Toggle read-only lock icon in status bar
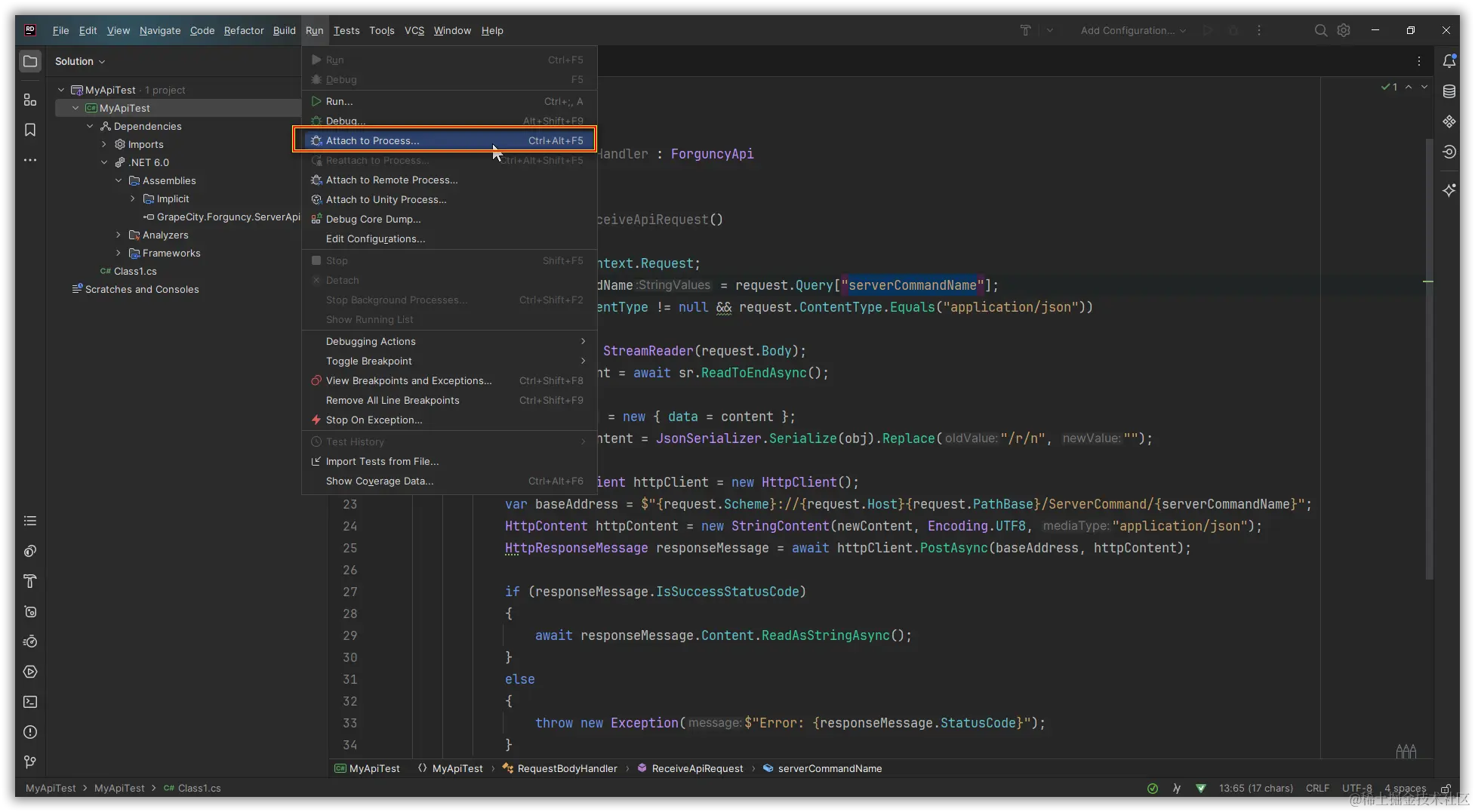1475x812 pixels. coord(1446,789)
